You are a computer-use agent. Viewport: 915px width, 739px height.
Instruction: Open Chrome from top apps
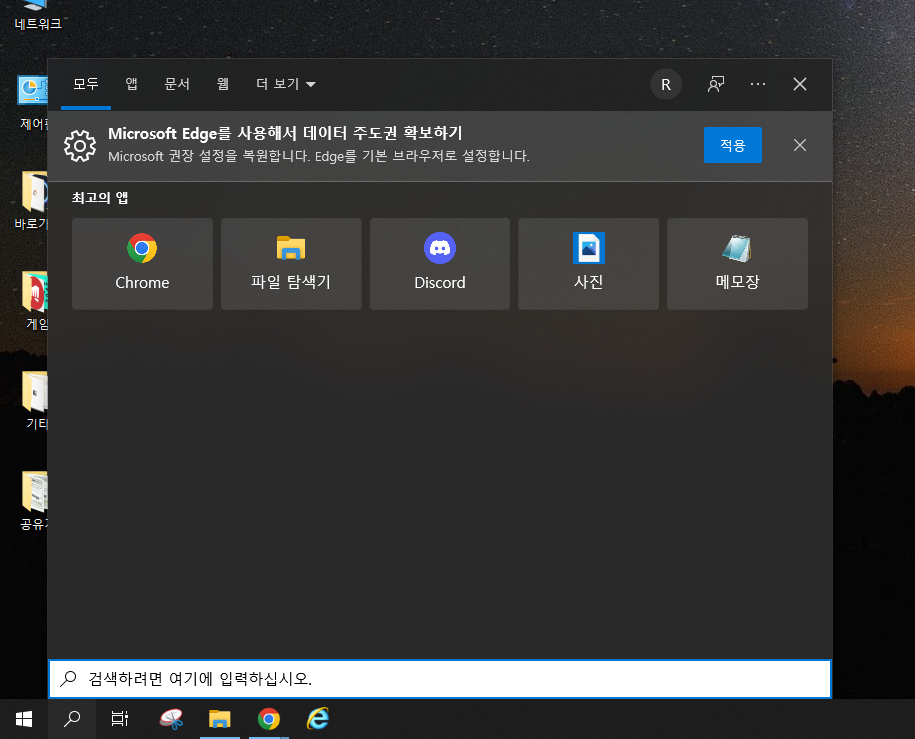(x=142, y=264)
